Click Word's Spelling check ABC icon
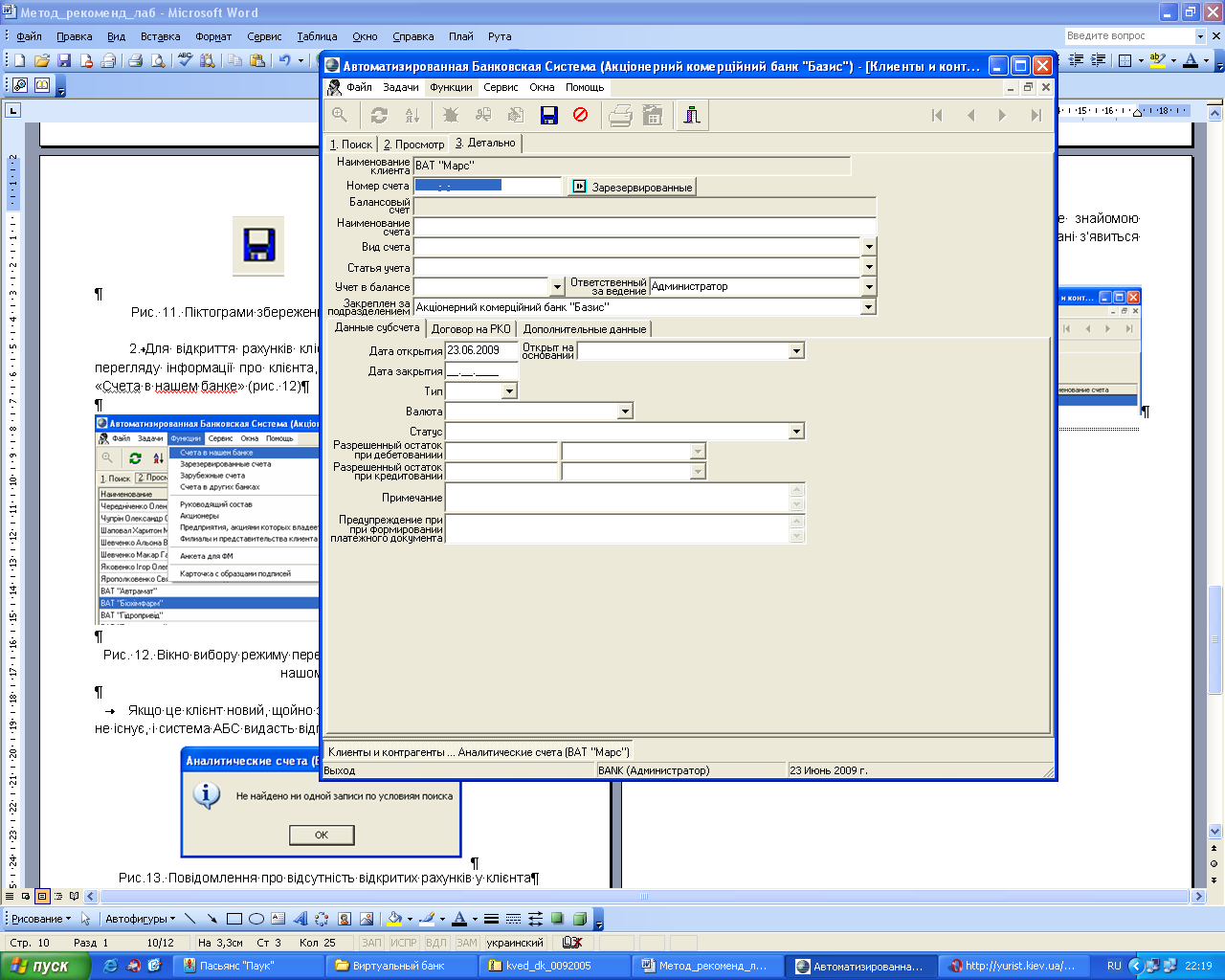 point(185,60)
